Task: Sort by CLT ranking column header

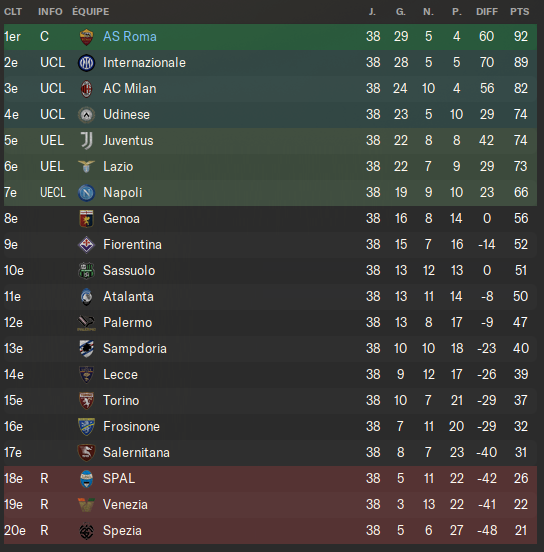Action: (13, 12)
